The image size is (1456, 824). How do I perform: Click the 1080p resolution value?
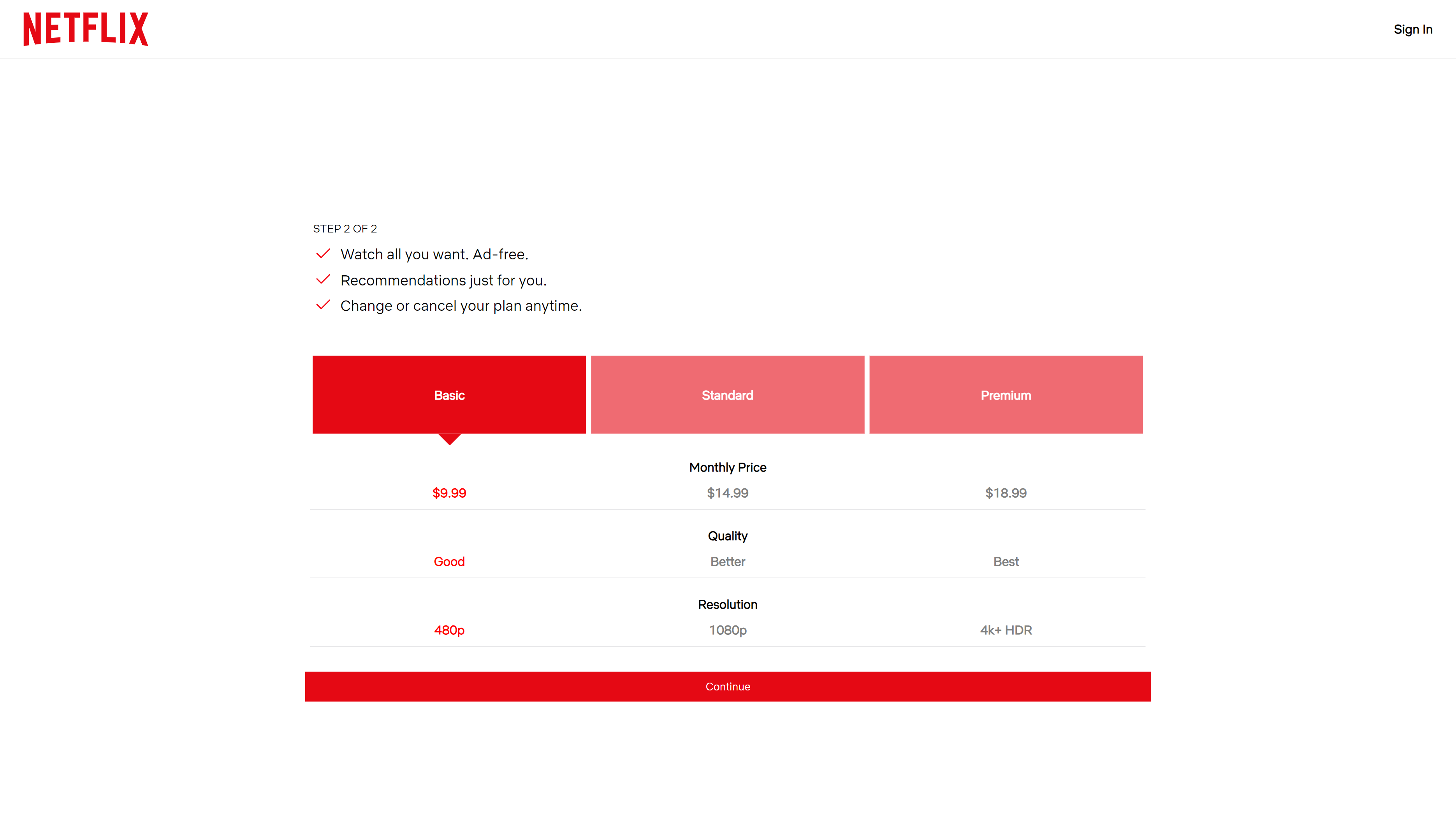click(x=728, y=630)
